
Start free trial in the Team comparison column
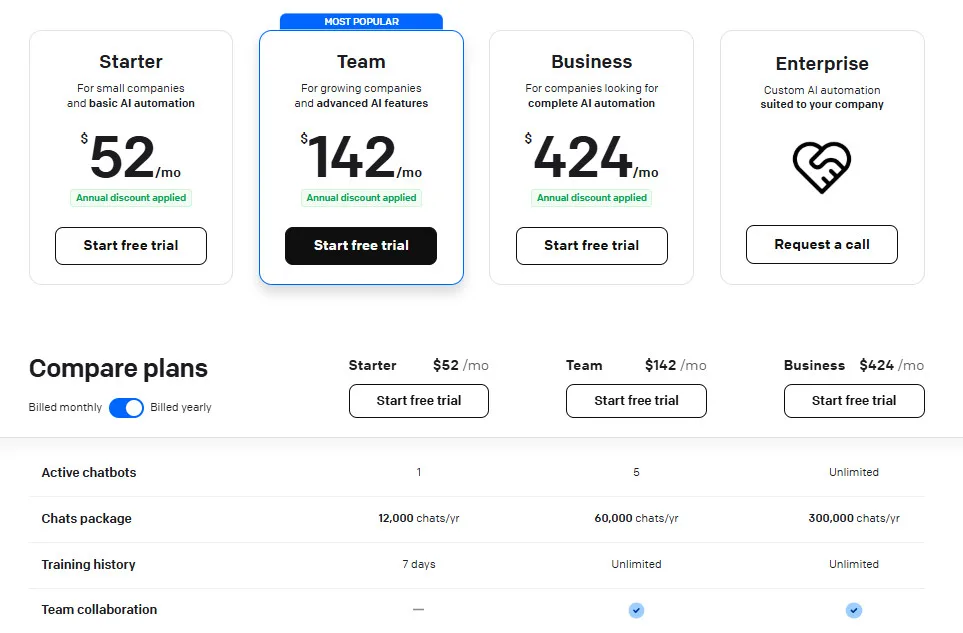636,401
